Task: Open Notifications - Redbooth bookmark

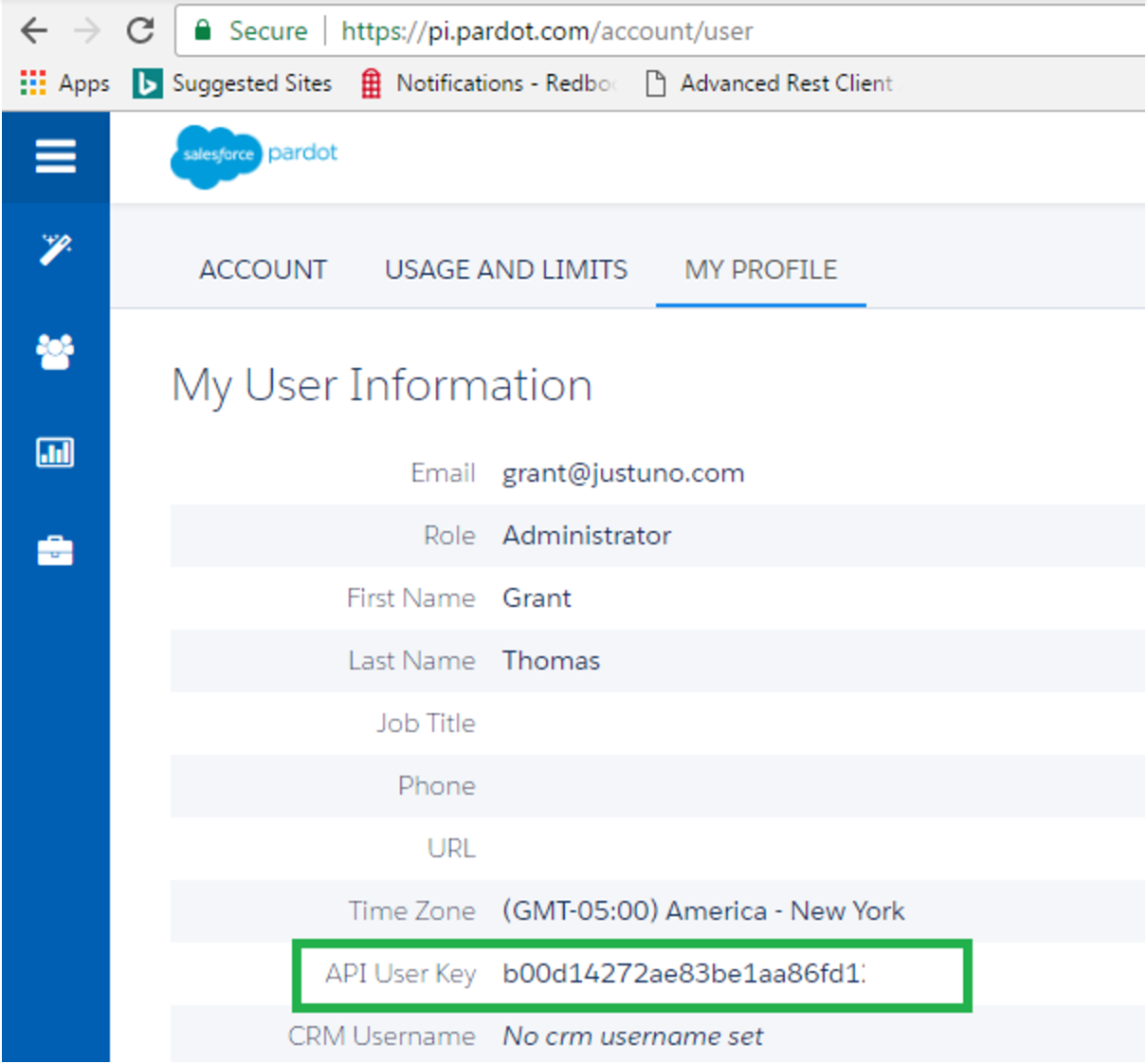Action: tap(488, 83)
